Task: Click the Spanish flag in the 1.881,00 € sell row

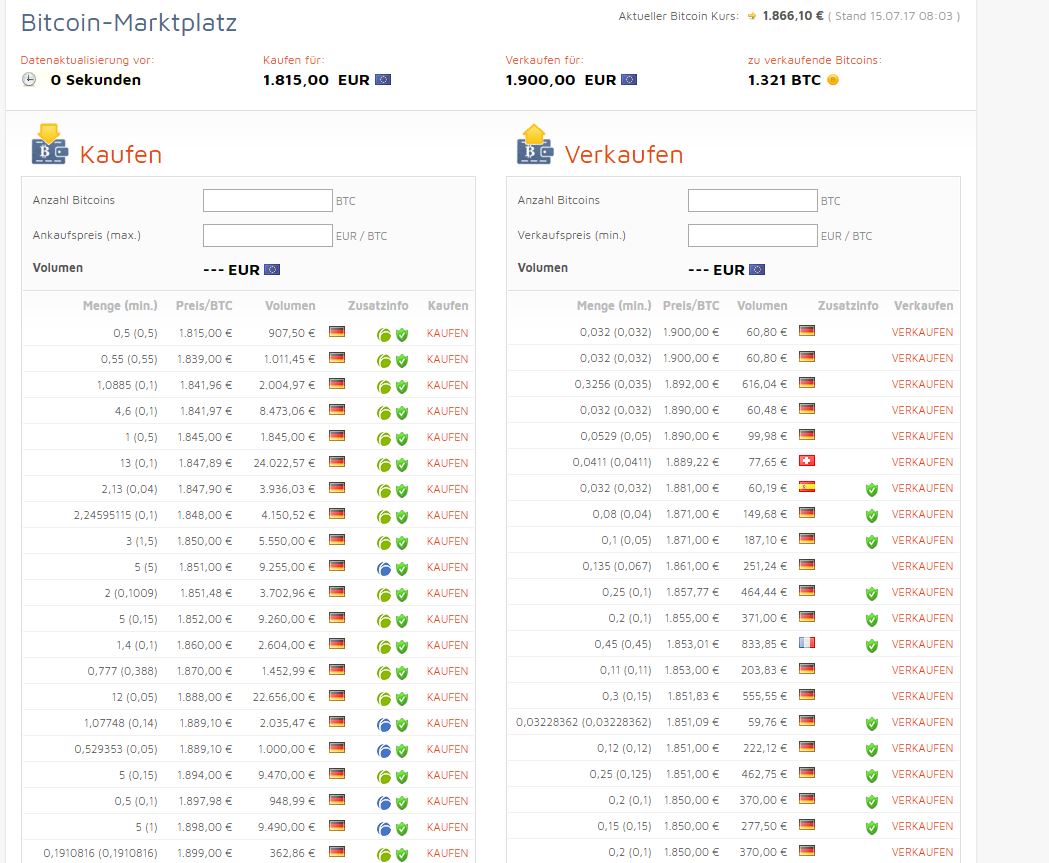Action: click(806, 487)
